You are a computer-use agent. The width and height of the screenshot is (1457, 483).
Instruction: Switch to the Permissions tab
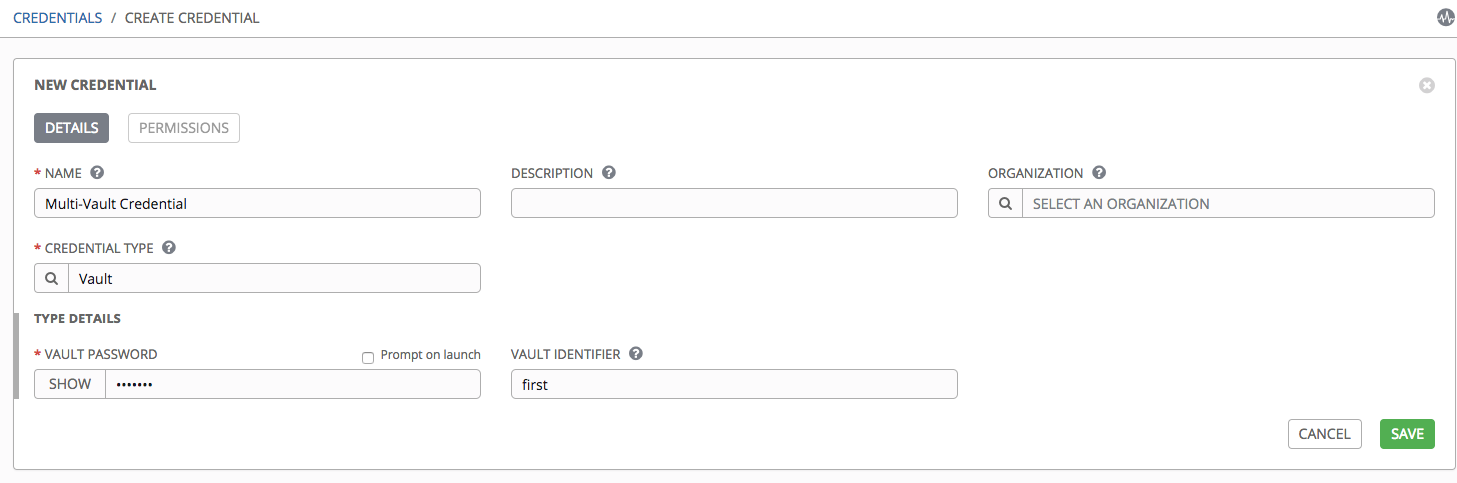tap(184, 128)
